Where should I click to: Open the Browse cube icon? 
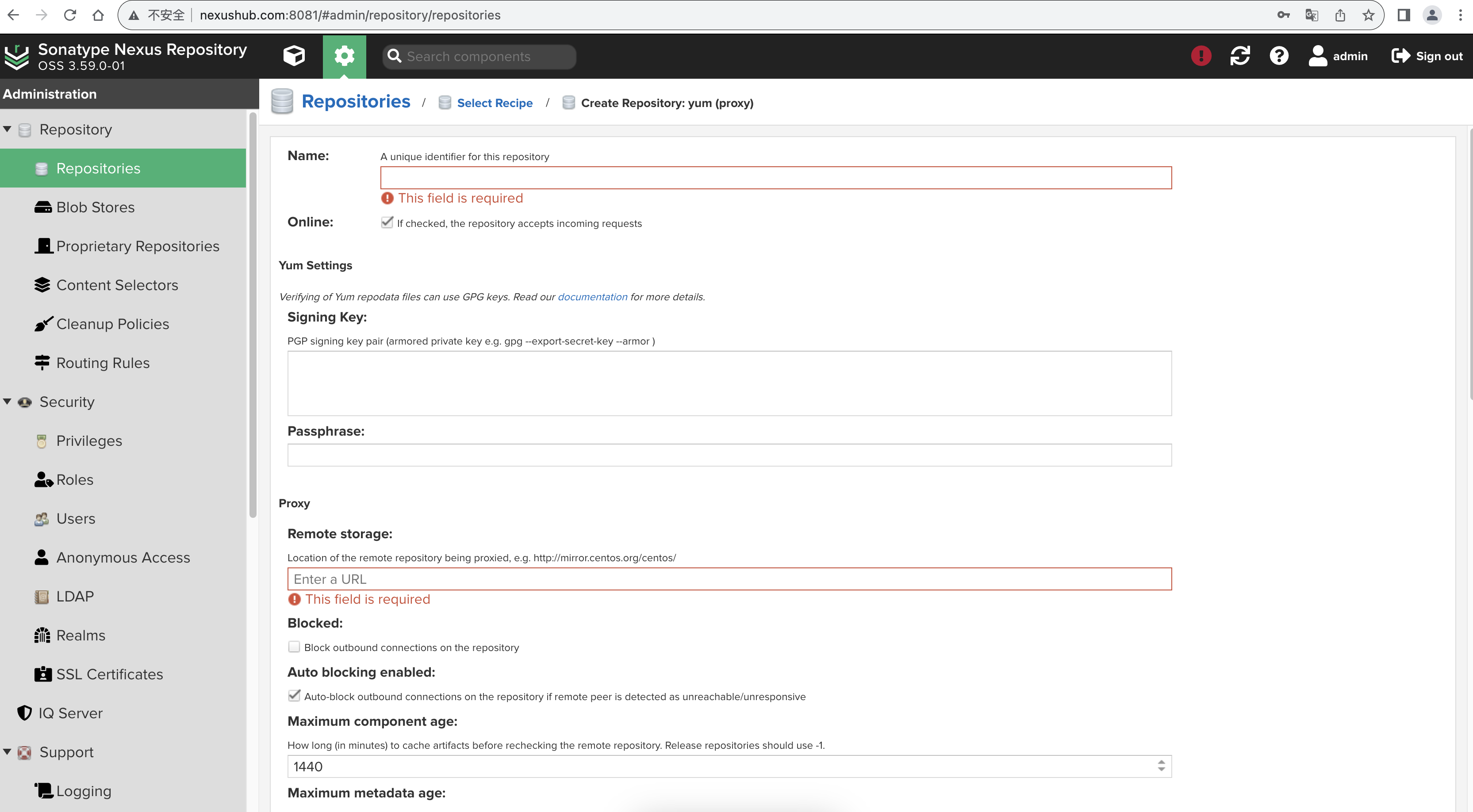click(x=294, y=56)
